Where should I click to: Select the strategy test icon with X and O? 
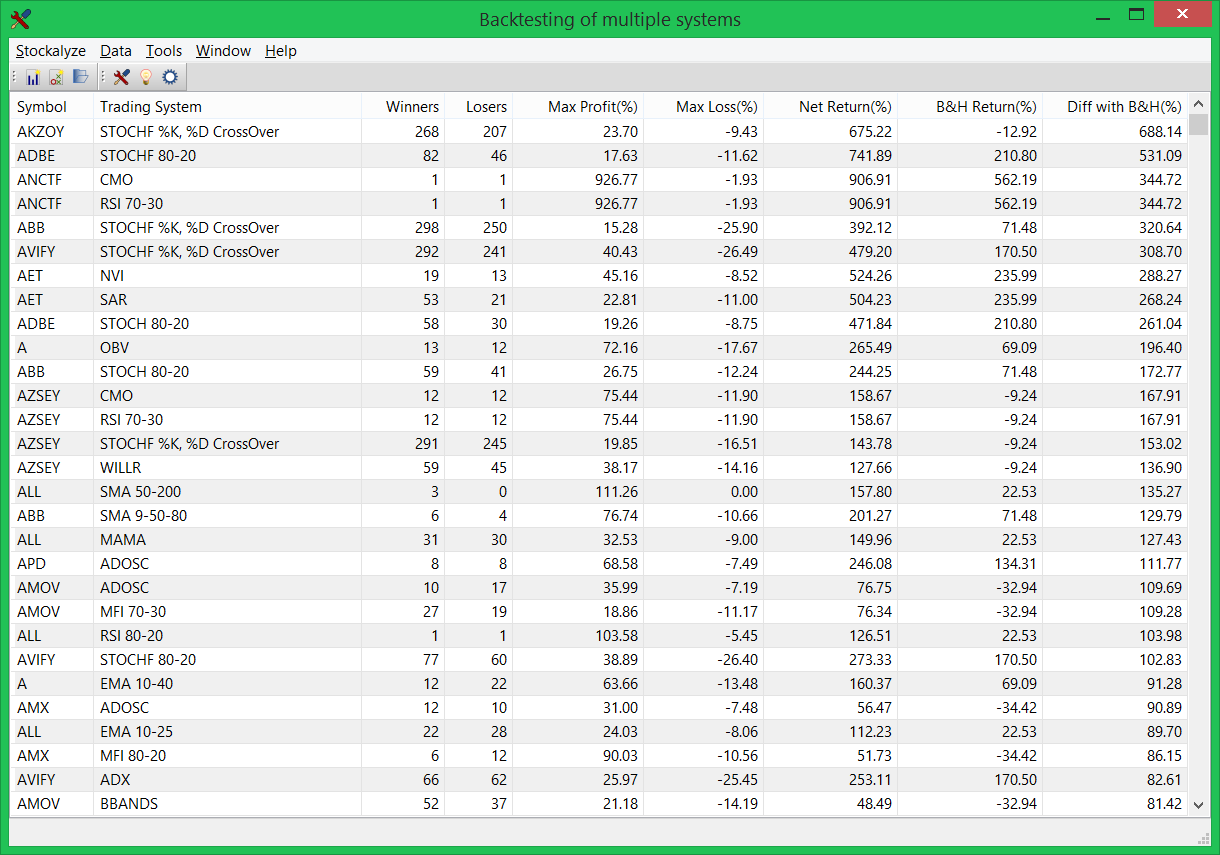56,77
